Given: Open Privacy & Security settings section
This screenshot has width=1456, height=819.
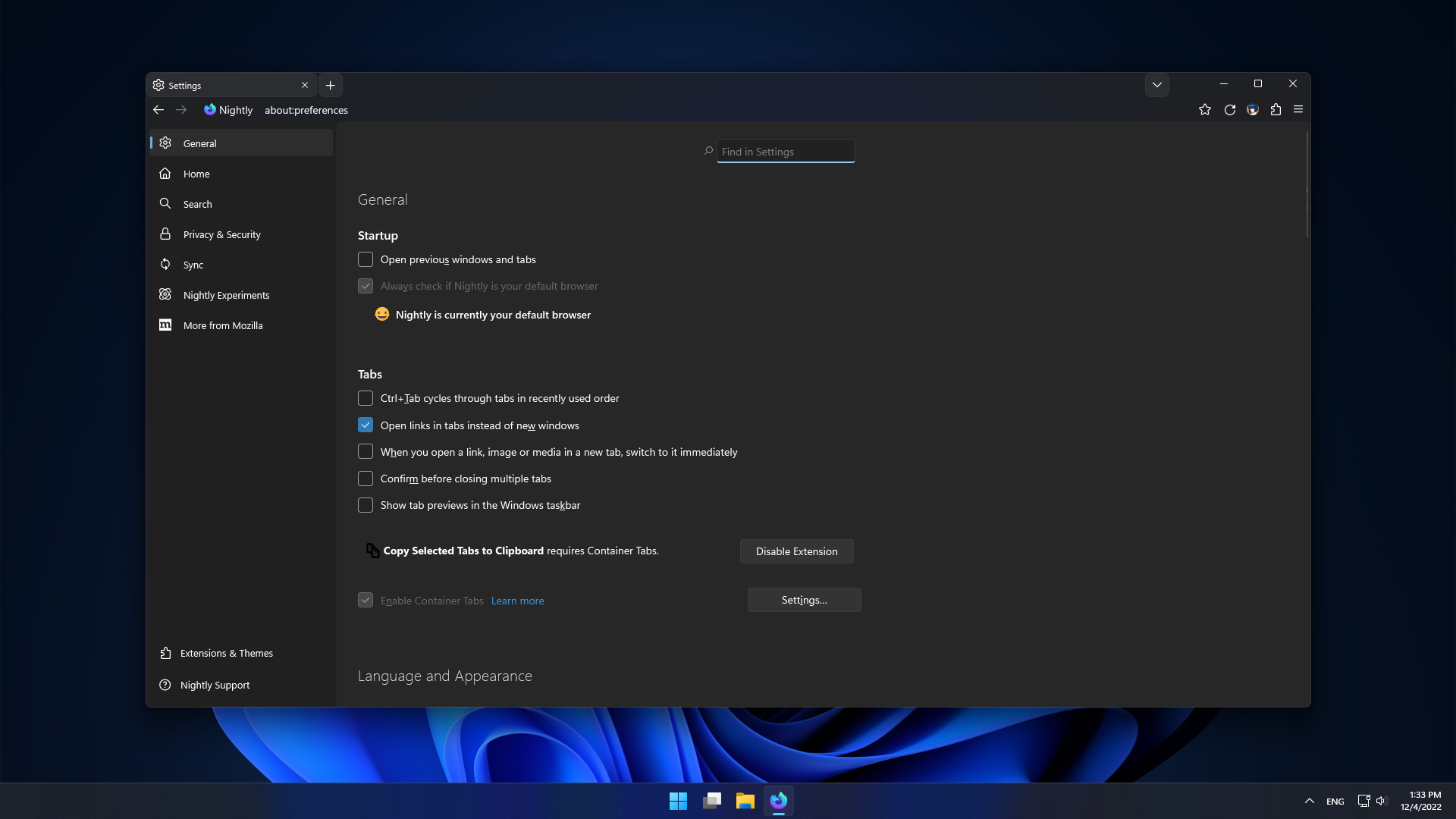Looking at the screenshot, I should click(221, 234).
